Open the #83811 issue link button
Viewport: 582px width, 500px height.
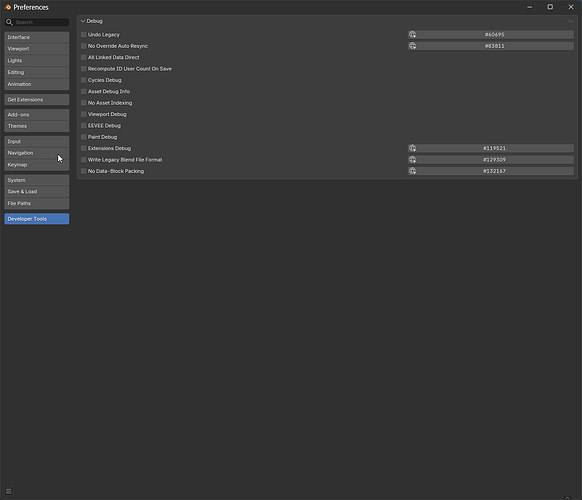[491, 46]
